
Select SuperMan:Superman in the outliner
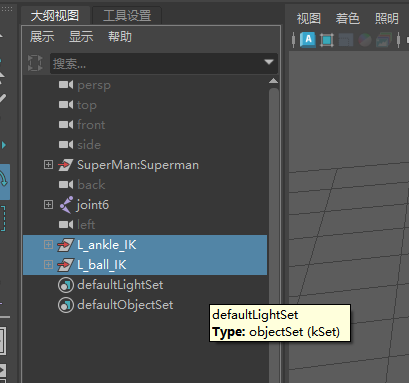coord(145,165)
